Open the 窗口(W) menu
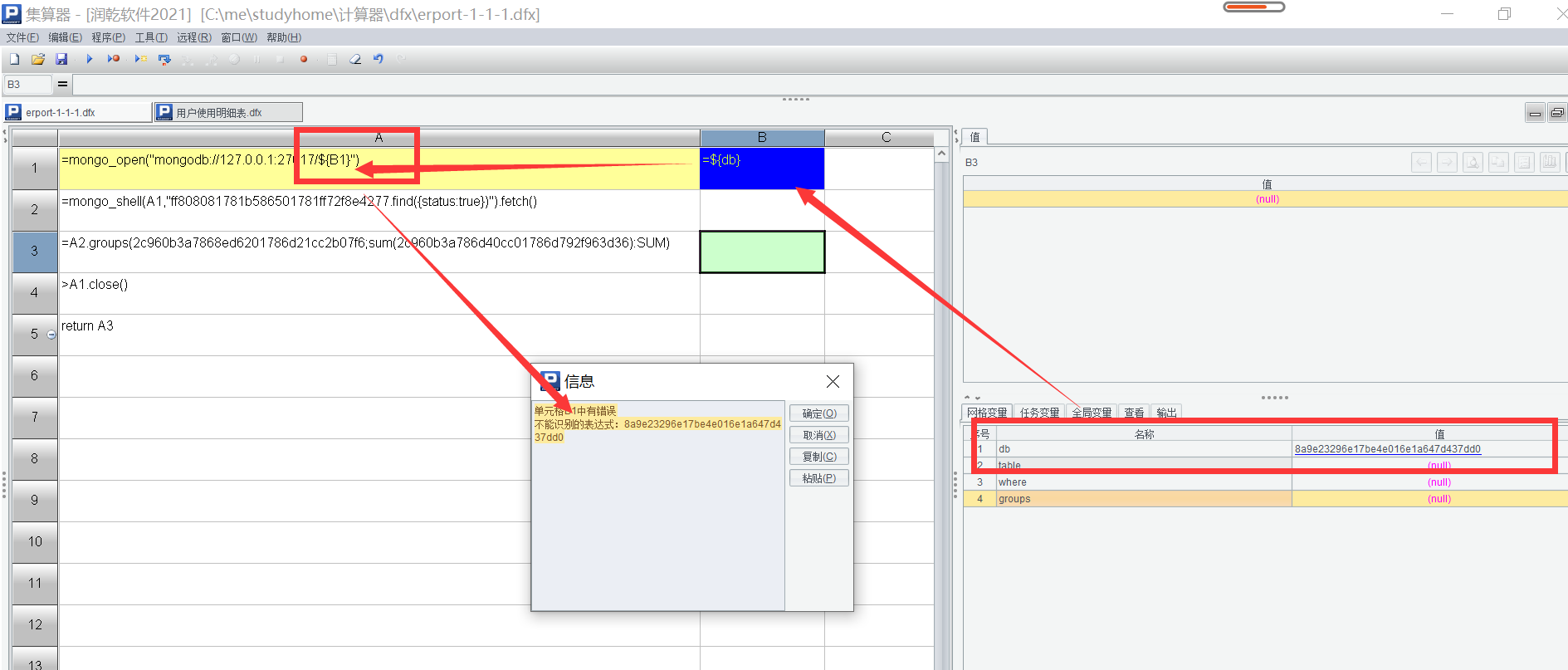The width and height of the screenshot is (1568, 670). point(239,37)
